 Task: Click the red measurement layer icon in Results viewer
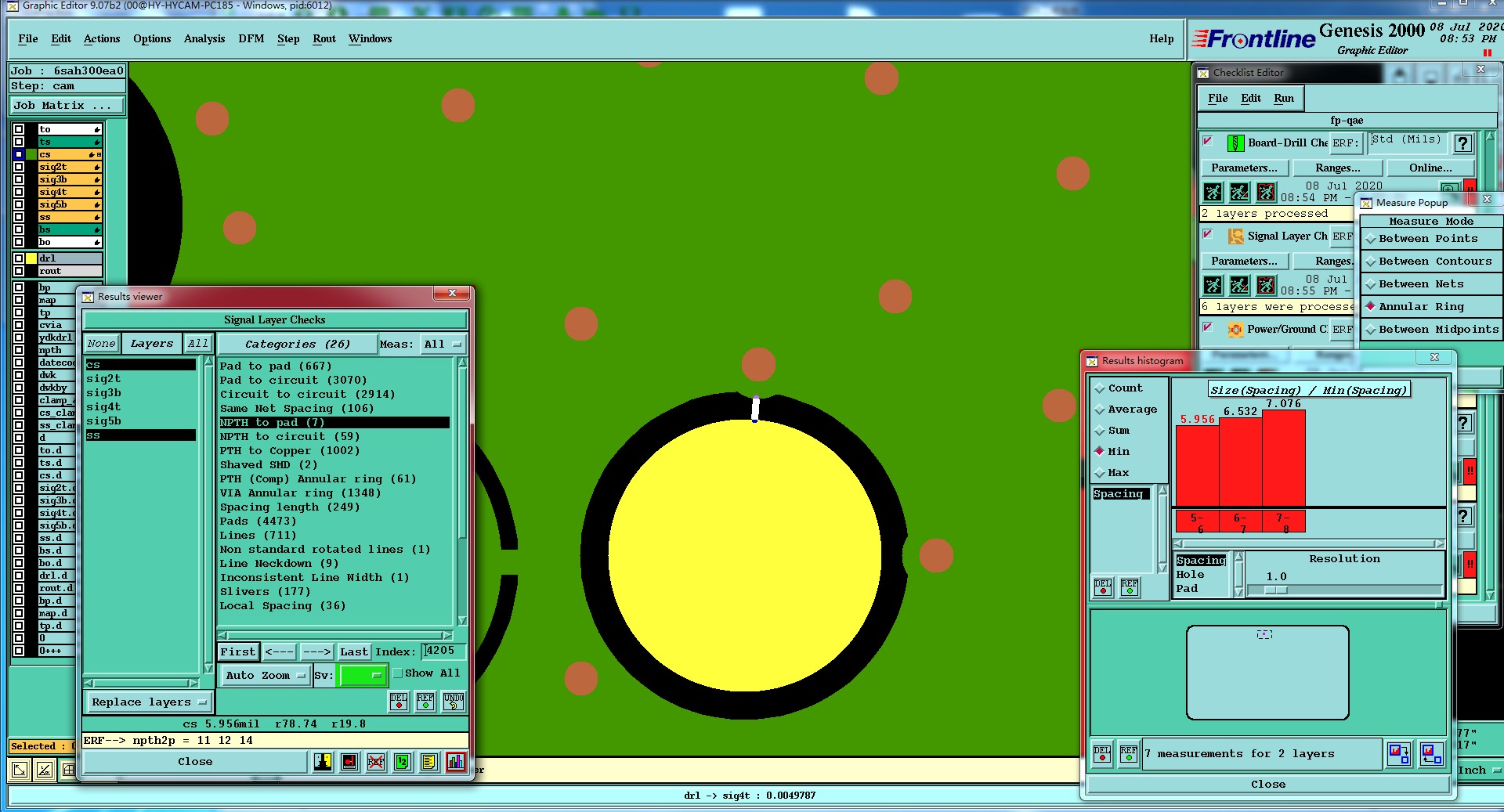pos(349,761)
